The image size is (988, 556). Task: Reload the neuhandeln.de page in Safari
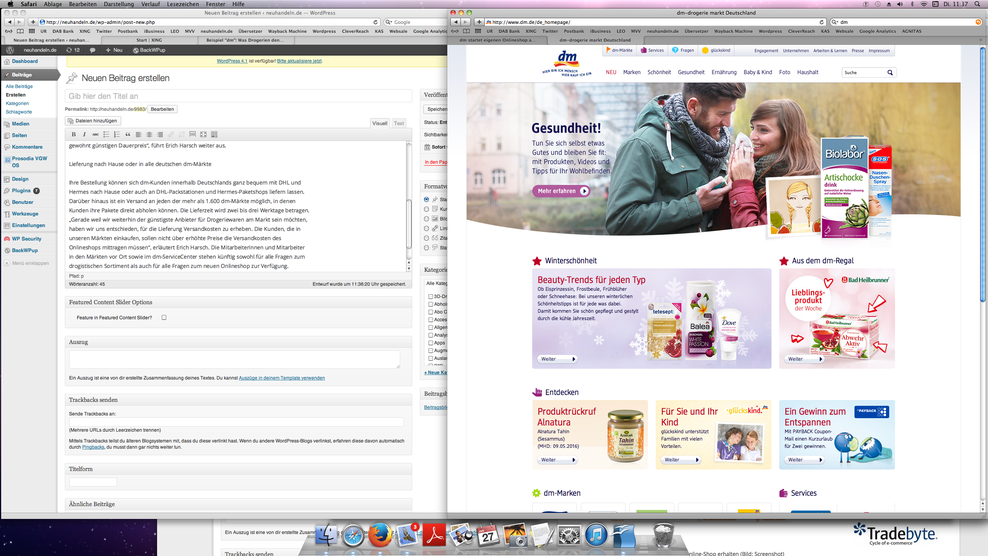pyautogui.click(x=376, y=22)
